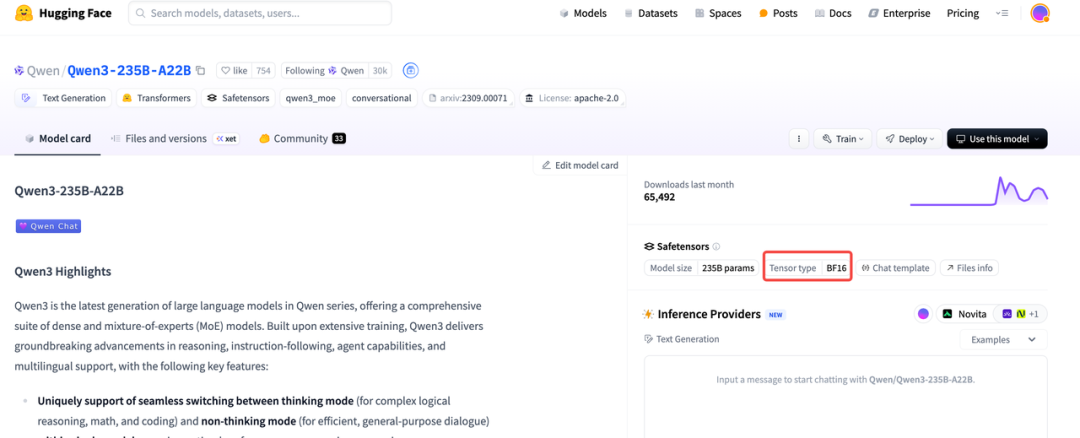Open Use this model dropdown
Screen dimensions: 1080x438
[997, 138]
